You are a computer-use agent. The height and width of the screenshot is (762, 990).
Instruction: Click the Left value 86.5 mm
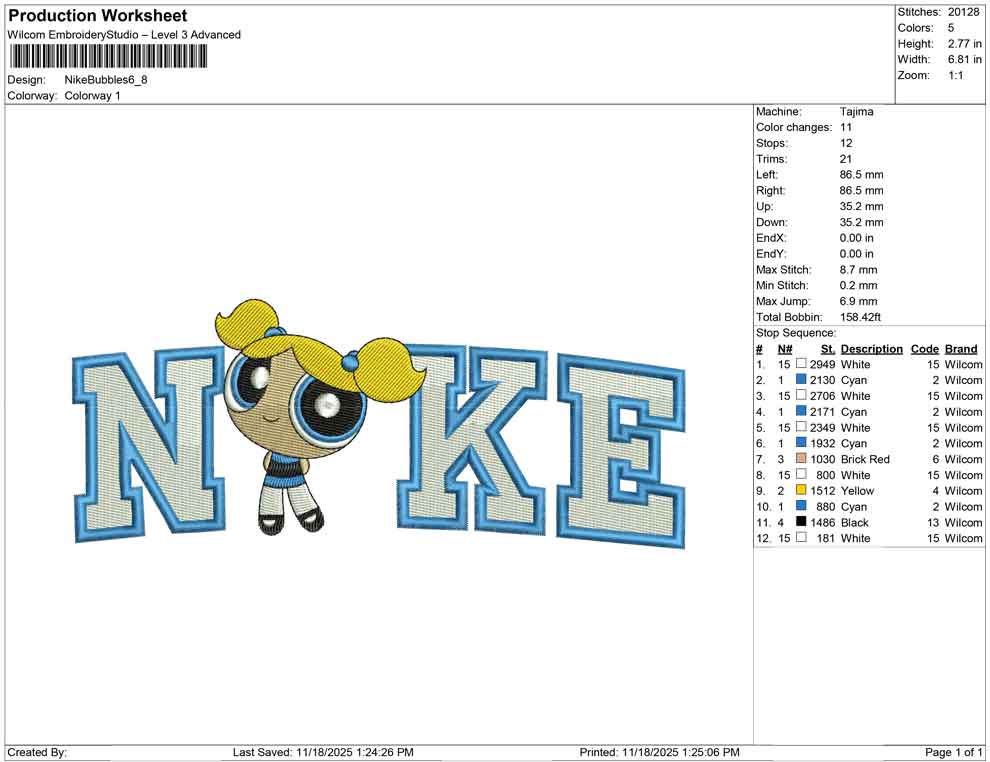coord(861,175)
